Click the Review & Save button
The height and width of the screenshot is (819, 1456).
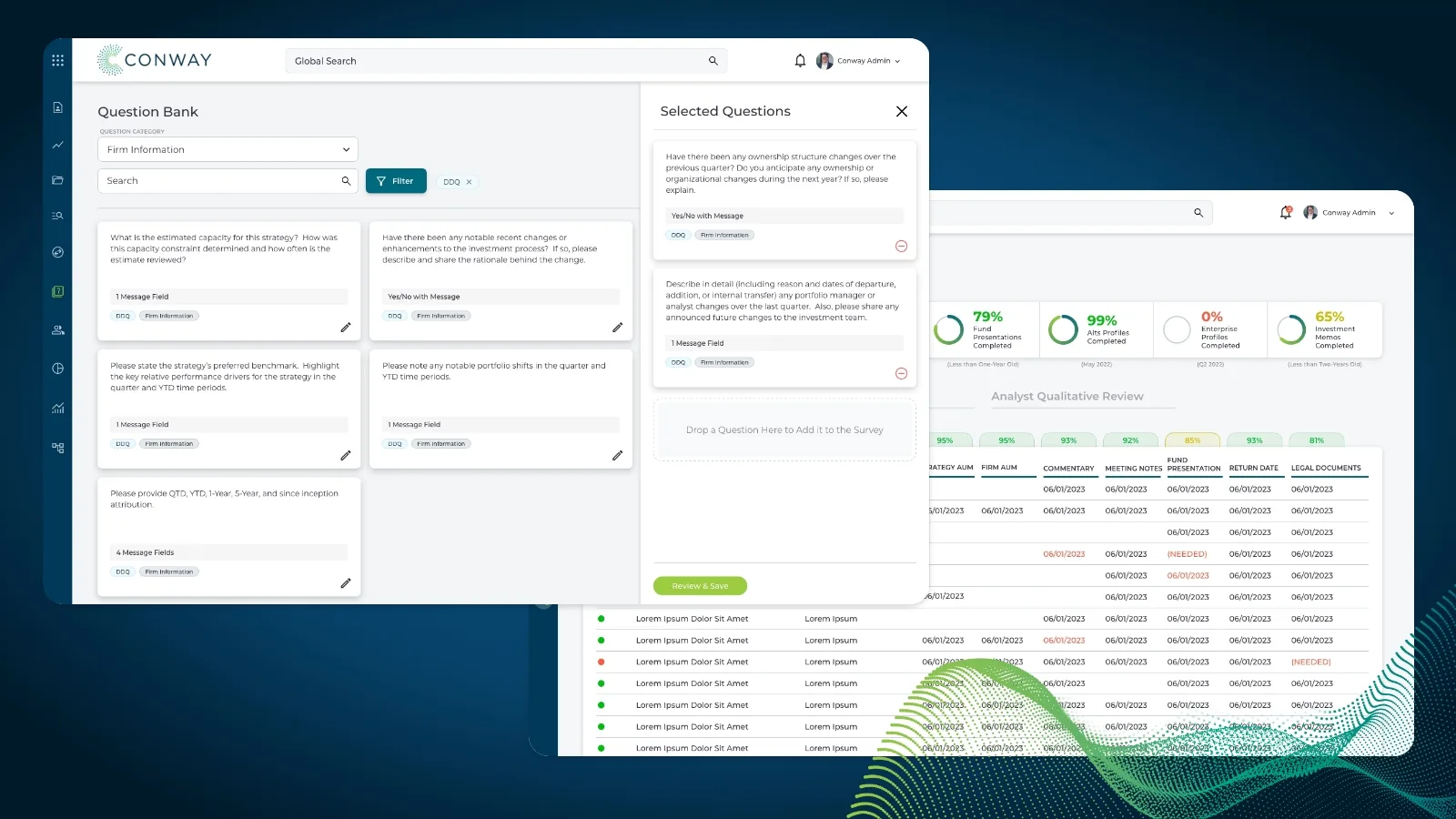[699, 585]
